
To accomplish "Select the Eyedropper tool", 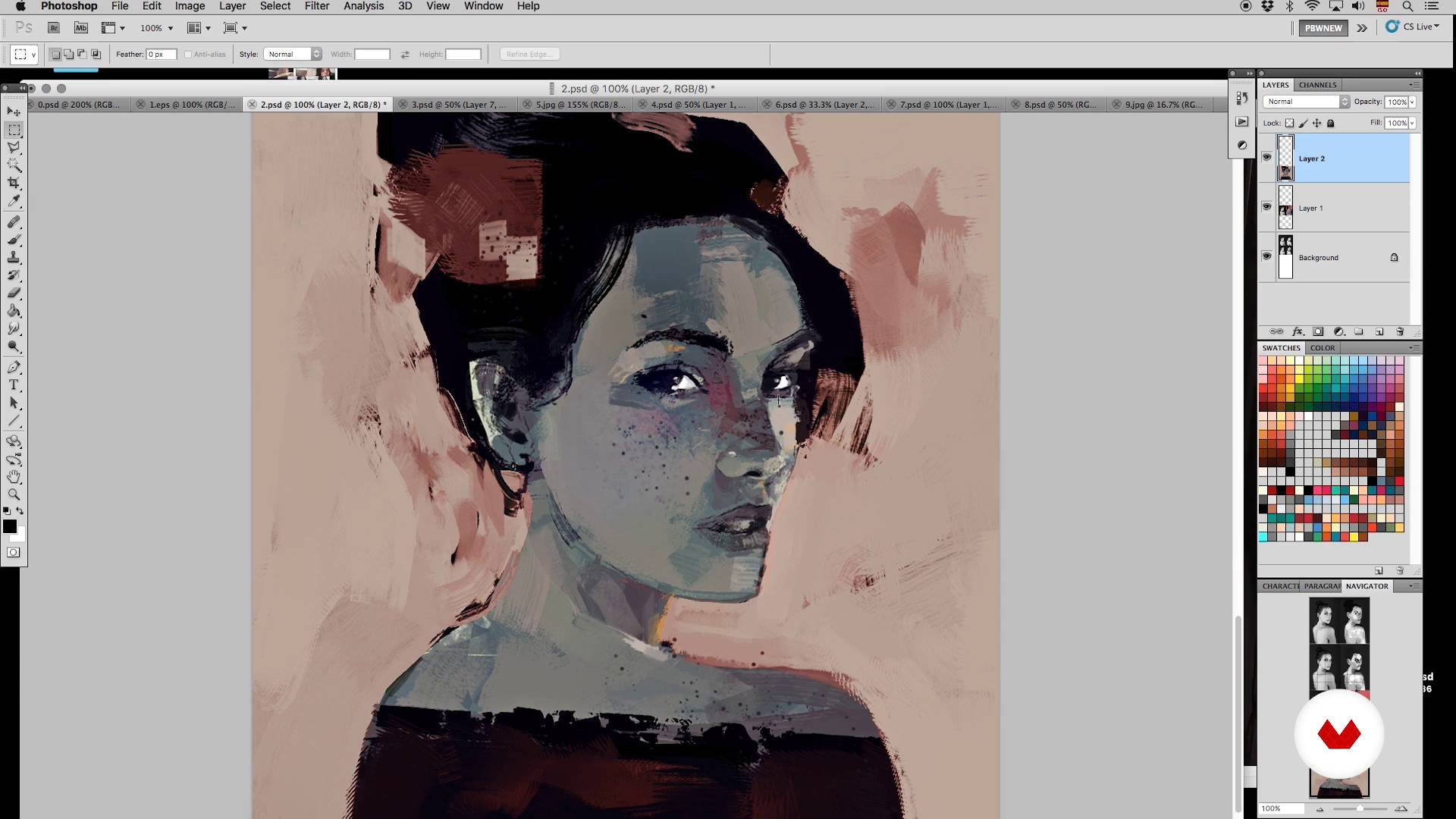I will coord(14,202).
